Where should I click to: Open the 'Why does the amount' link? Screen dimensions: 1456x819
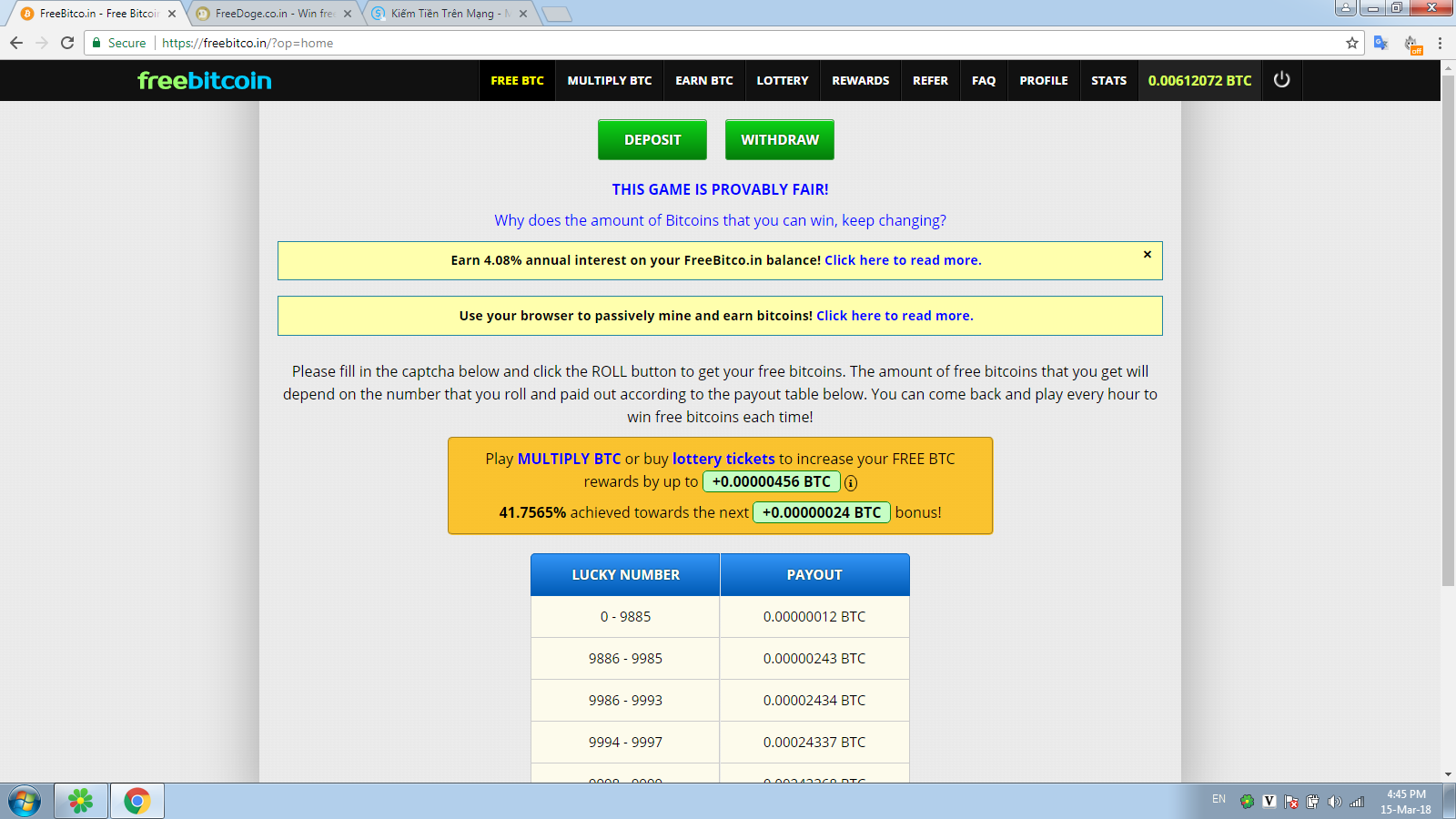point(720,220)
